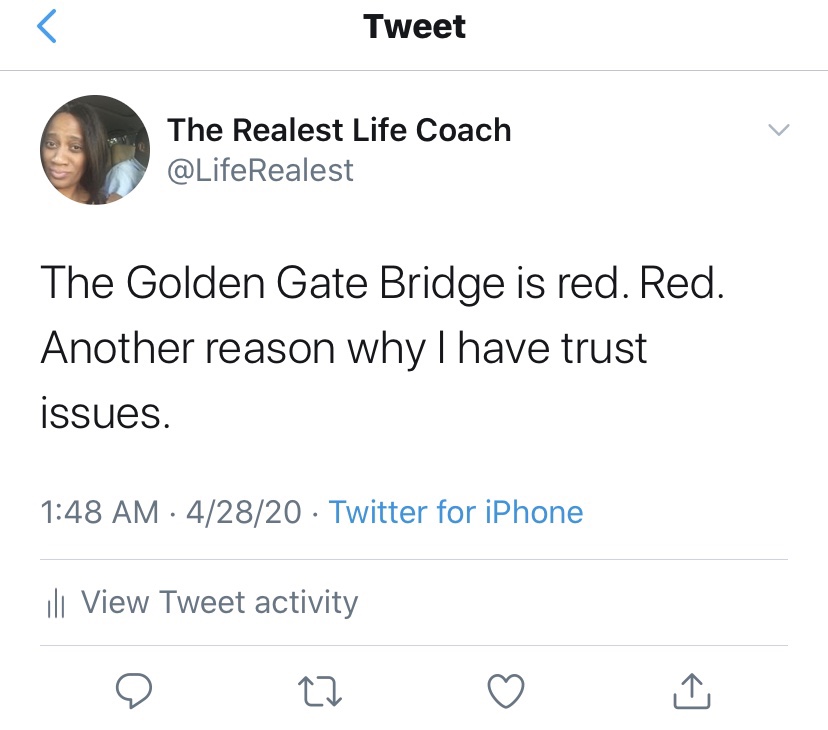
Task: Open View Tweet activity
Action: [218, 602]
